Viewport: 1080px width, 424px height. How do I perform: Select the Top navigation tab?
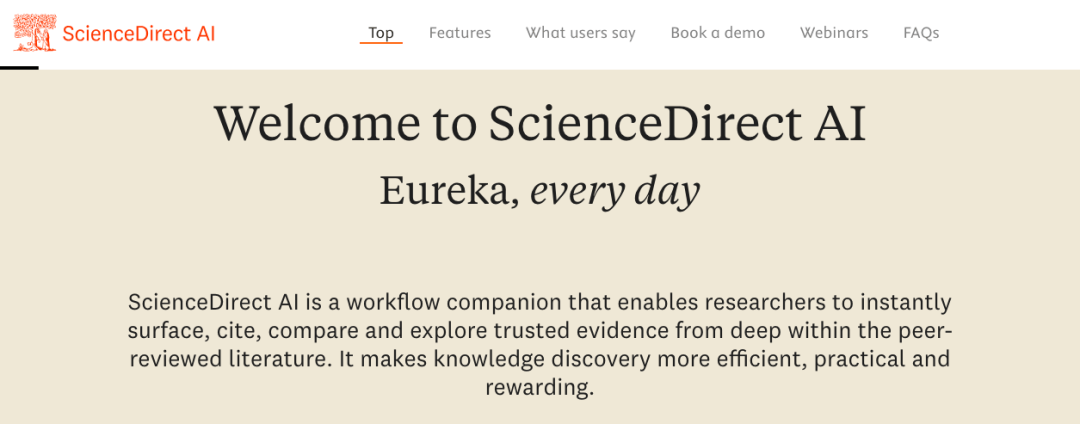click(x=381, y=33)
